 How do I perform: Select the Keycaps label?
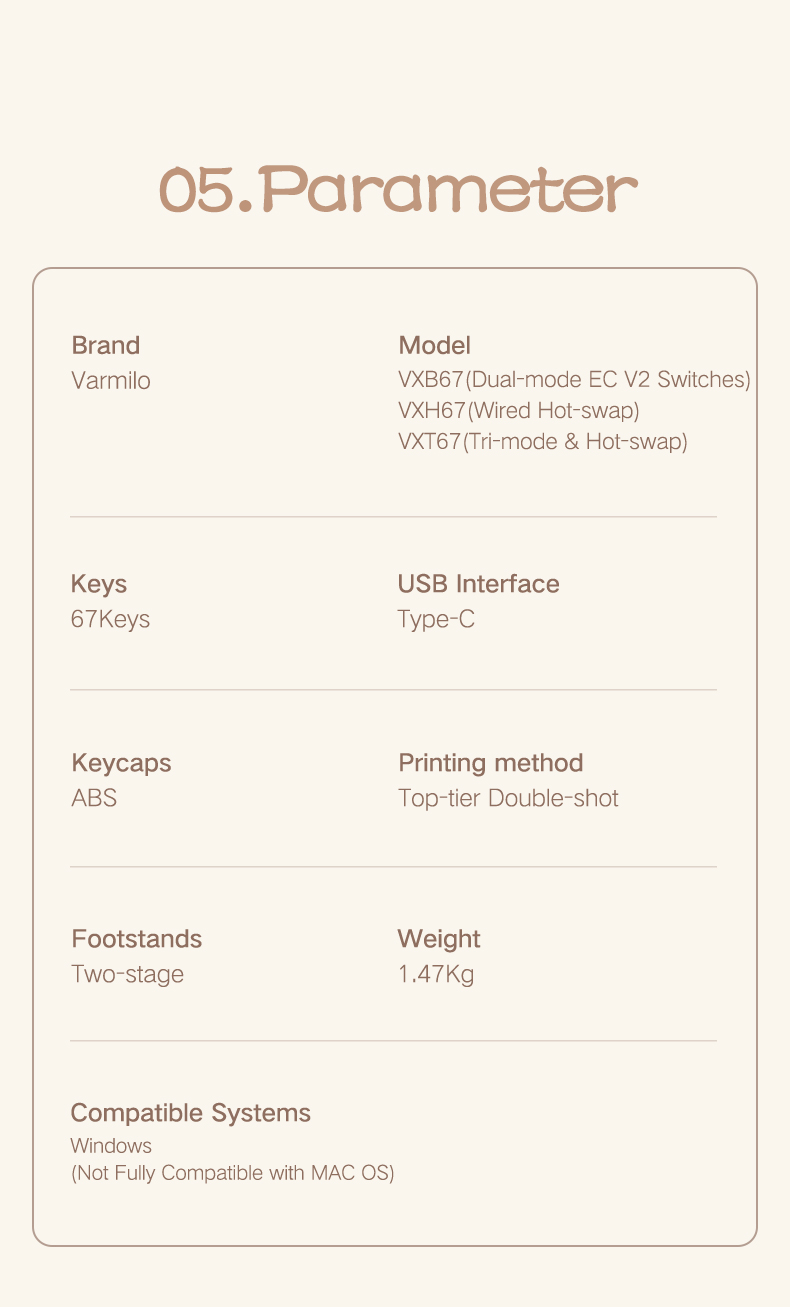point(121,764)
